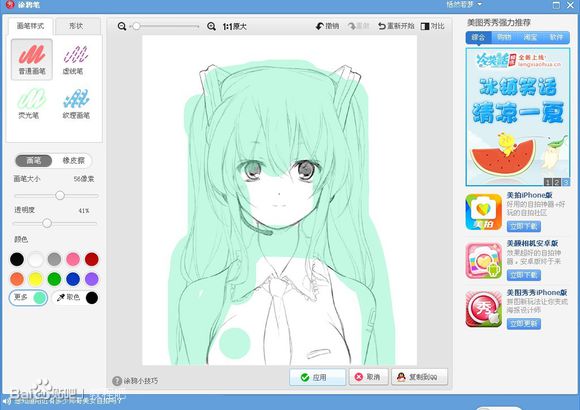Click the 对比 compare button
Screen dimensions: 580x410
(x=432, y=26)
